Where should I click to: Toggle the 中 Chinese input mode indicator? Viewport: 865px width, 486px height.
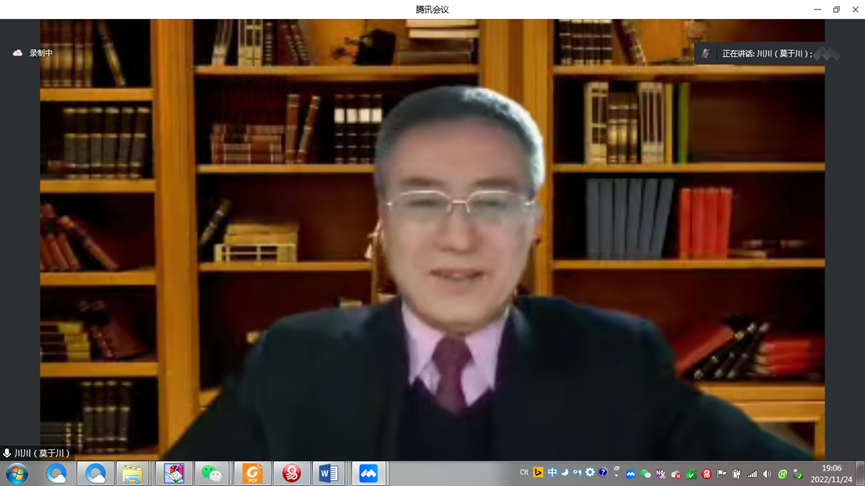[x=552, y=473]
